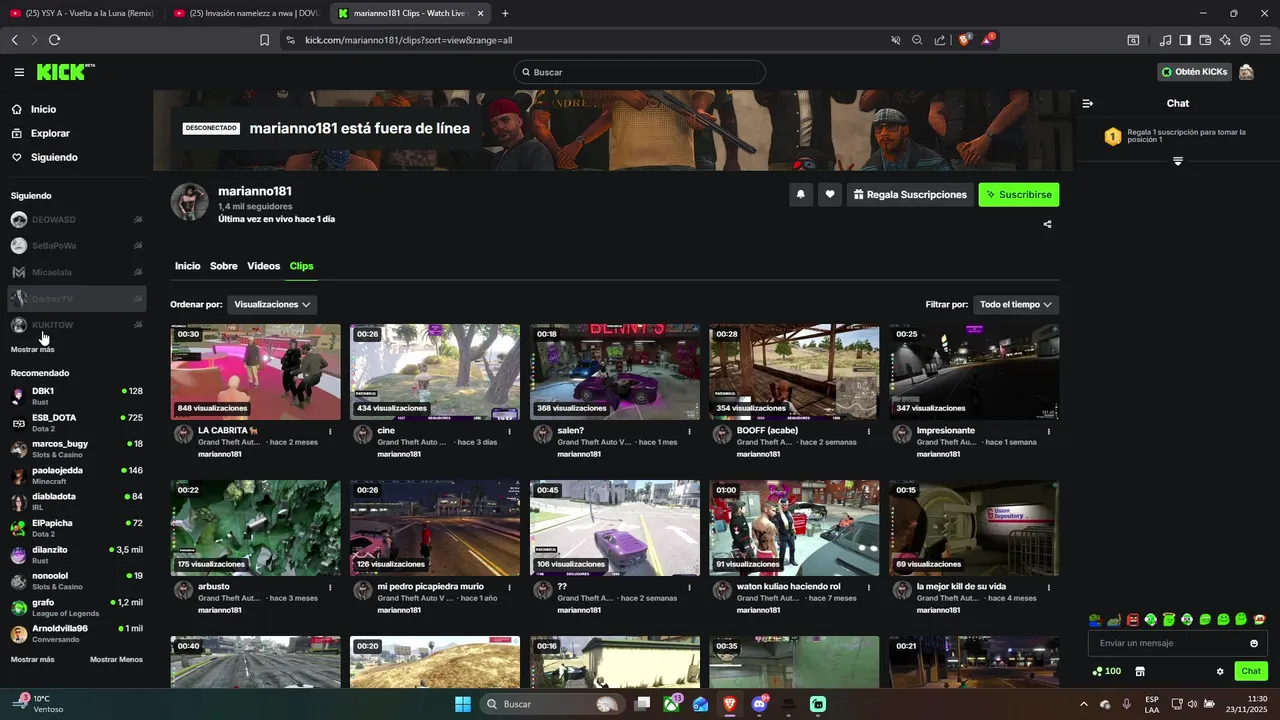This screenshot has height=720, width=1280.
Task: Open the Brave VPN shield icon
Action: pos(1245,40)
